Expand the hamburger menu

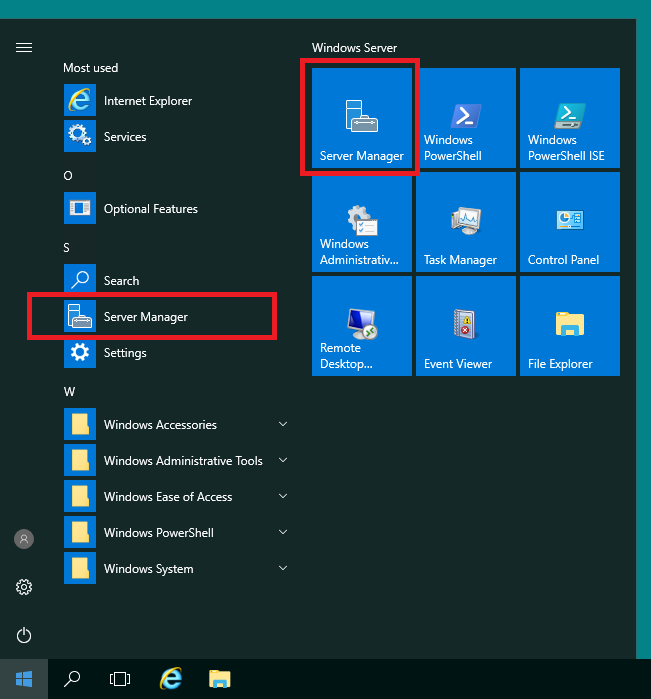coord(24,47)
